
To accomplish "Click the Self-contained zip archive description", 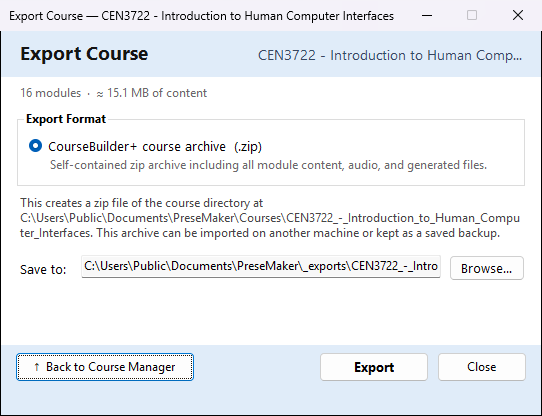I will [268, 165].
